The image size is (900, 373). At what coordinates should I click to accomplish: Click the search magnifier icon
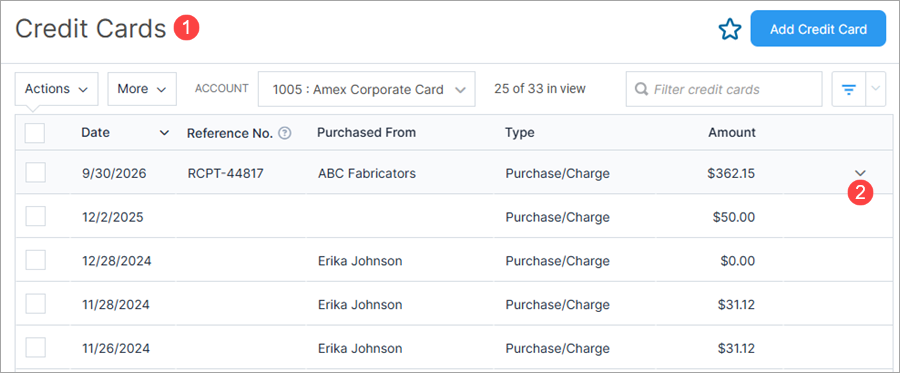click(x=642, y=90)
